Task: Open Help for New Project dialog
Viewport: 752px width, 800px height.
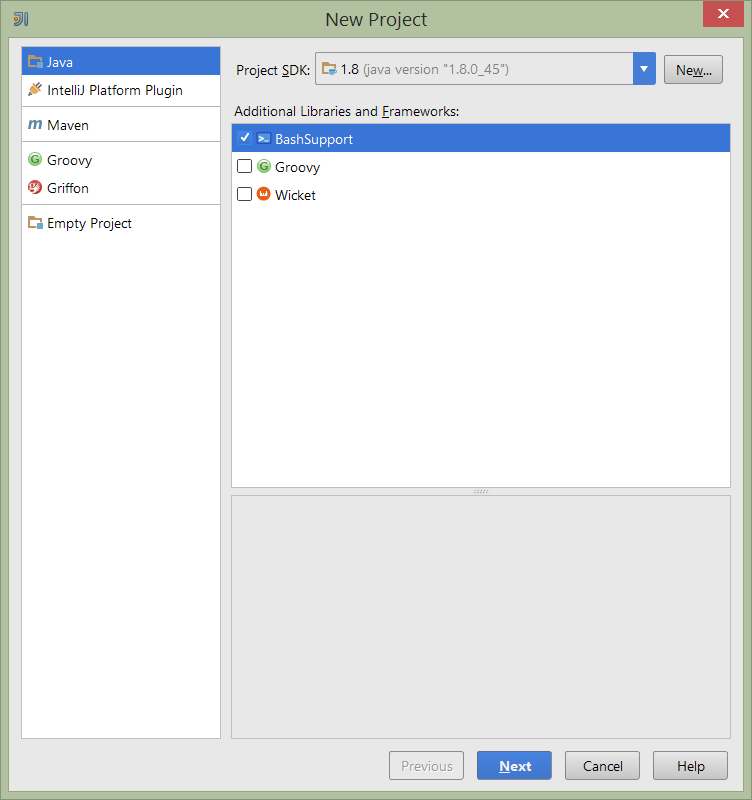Action: [690, 766]
